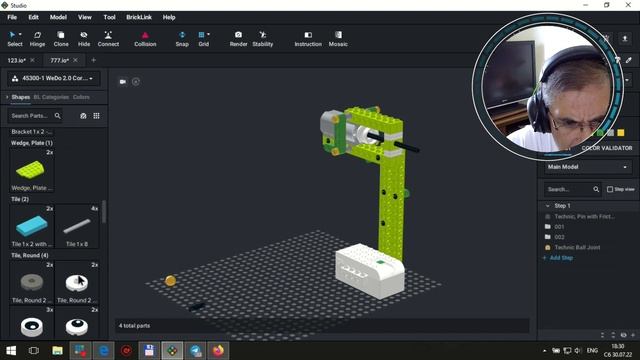Click the circular target icon beside camera

(136, 82)
